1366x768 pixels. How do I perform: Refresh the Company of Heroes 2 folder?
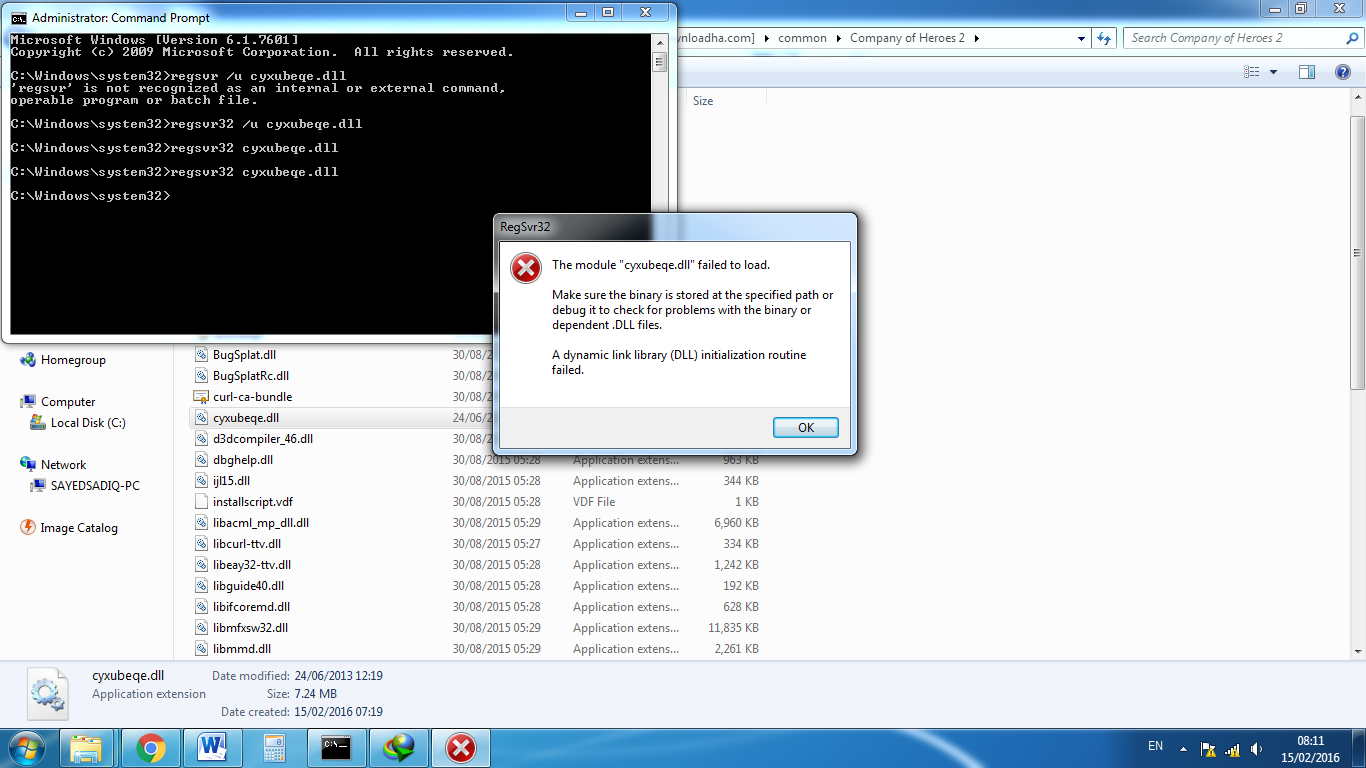pos(1104,38)
